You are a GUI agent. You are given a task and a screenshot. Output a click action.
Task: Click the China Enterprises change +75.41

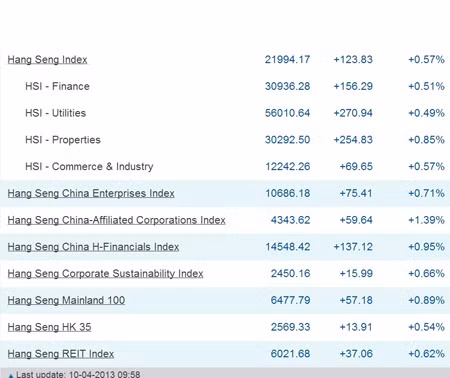(x=356, y=193)
